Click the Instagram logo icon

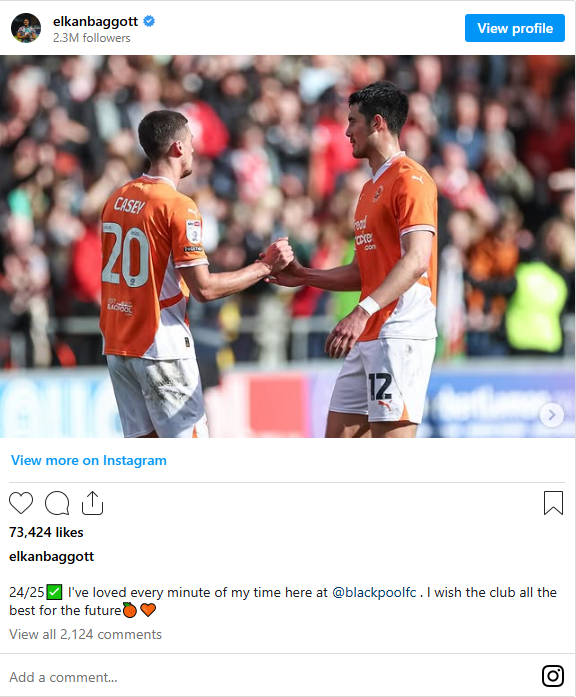pyautogui.click(x=553, y=676)
